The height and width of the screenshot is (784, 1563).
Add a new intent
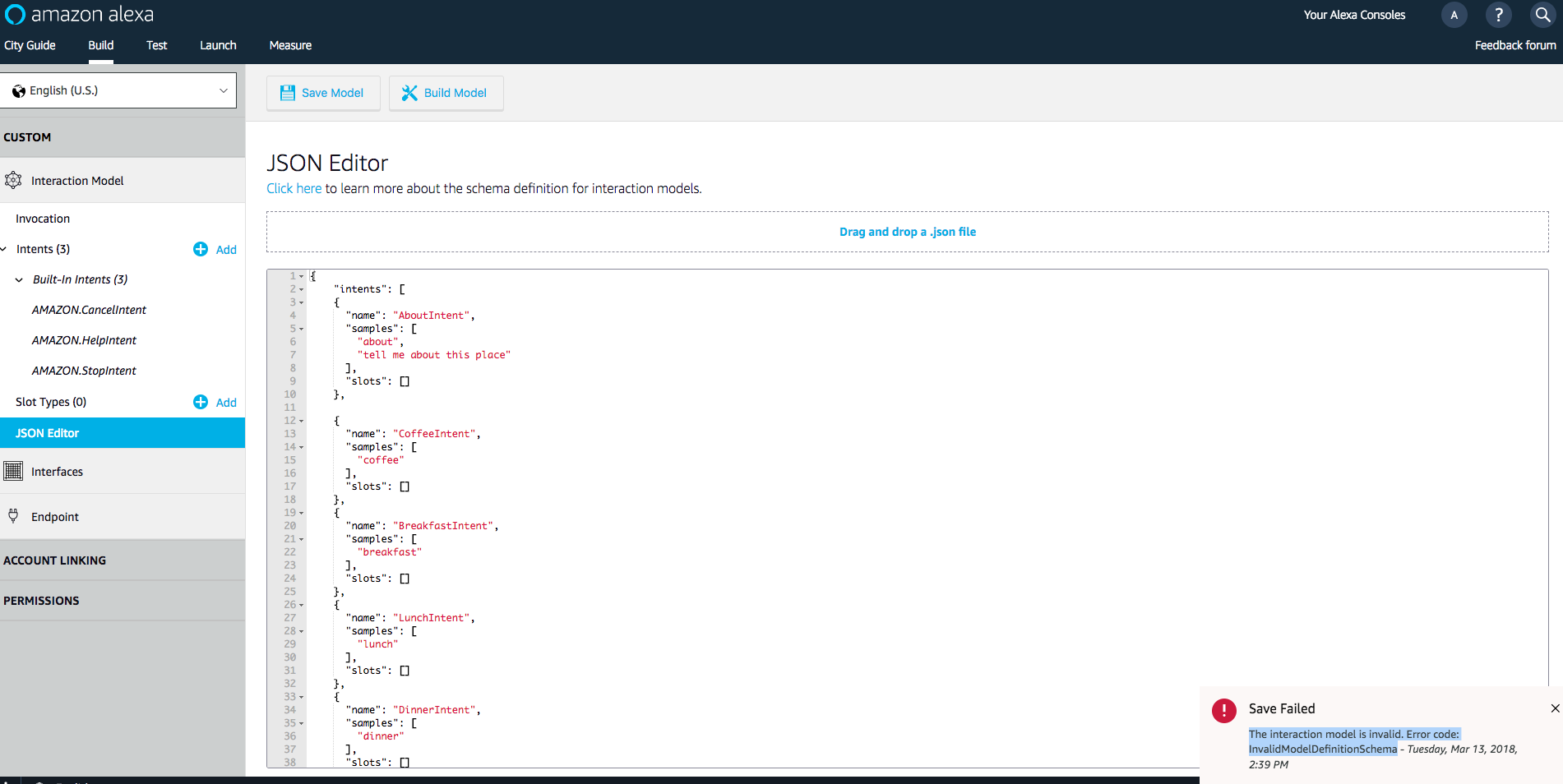215,249
